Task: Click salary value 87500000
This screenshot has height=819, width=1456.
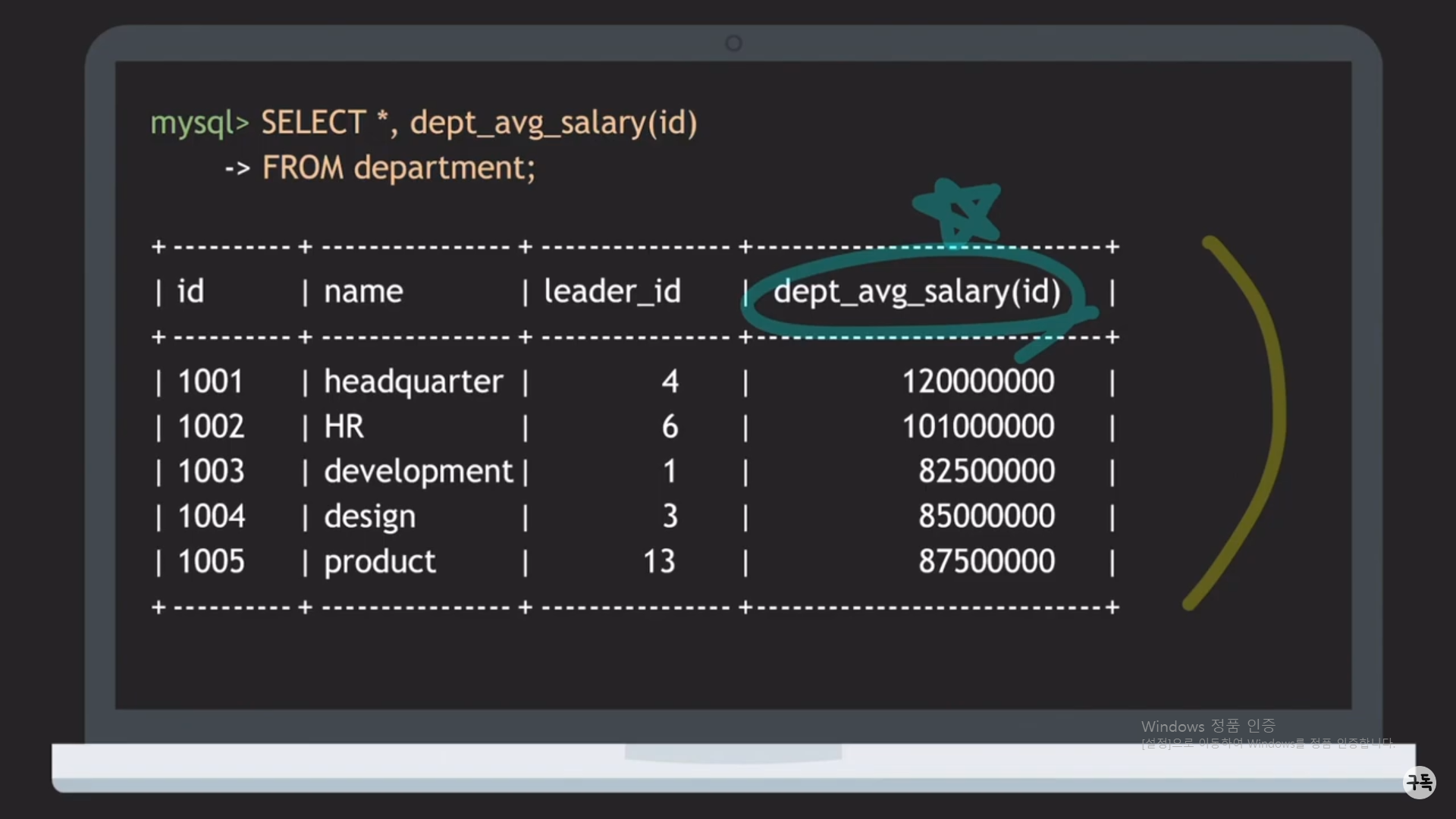Action: tap(986, 562)
